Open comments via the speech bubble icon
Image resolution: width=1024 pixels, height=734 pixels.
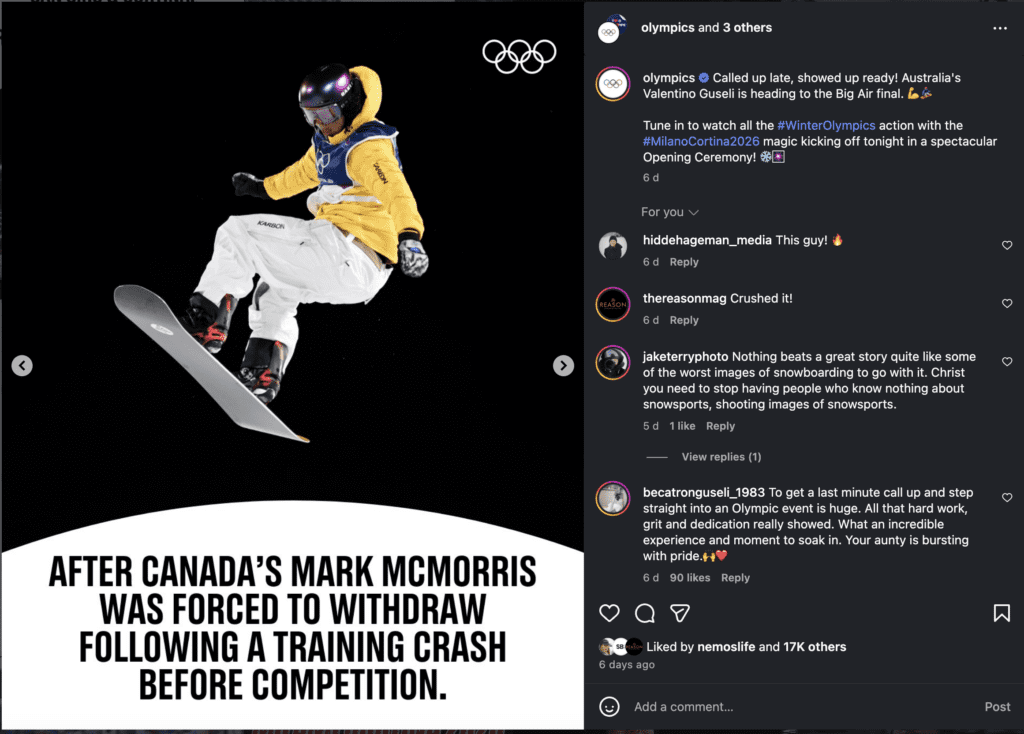click(x=645, y=613)
